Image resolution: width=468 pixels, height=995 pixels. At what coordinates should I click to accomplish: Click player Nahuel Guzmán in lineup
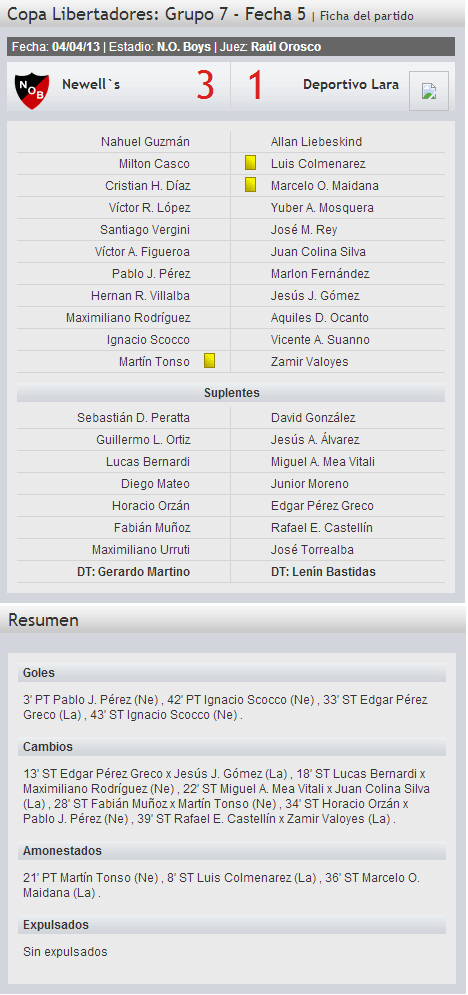coord(145,142)
